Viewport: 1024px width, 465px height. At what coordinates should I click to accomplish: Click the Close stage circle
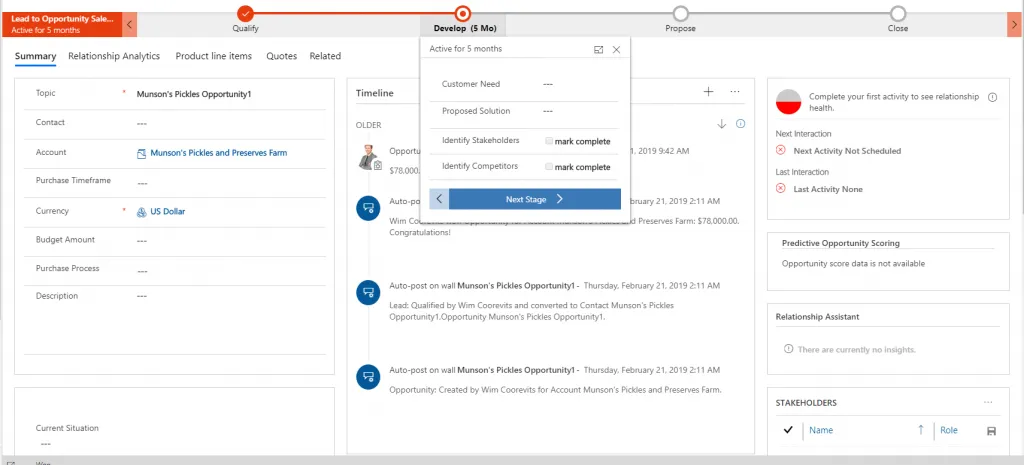tap(898, 13)
